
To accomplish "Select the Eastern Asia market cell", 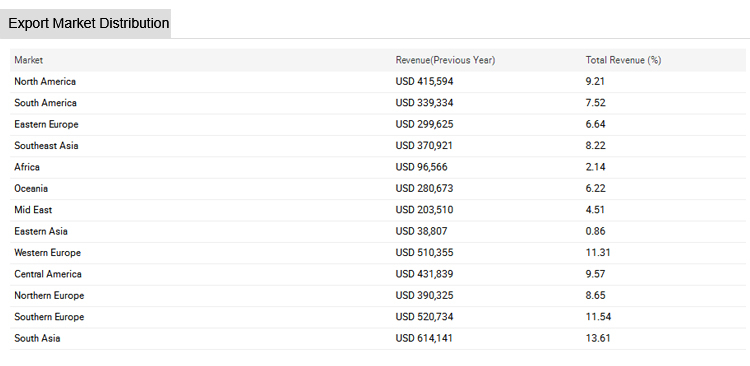I will 41,232.
